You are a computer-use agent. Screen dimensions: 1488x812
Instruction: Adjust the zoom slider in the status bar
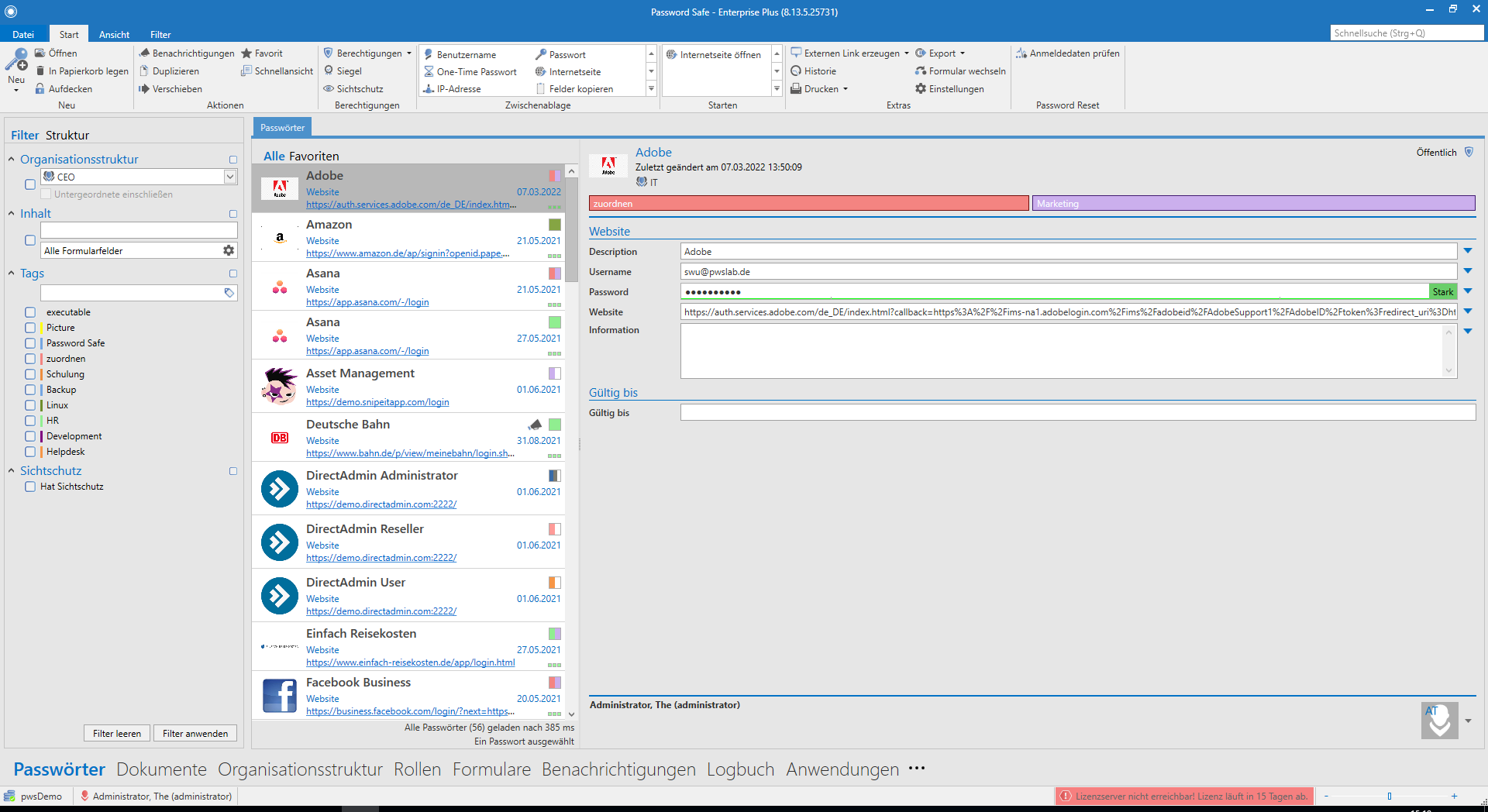[x=1390, y=796]
